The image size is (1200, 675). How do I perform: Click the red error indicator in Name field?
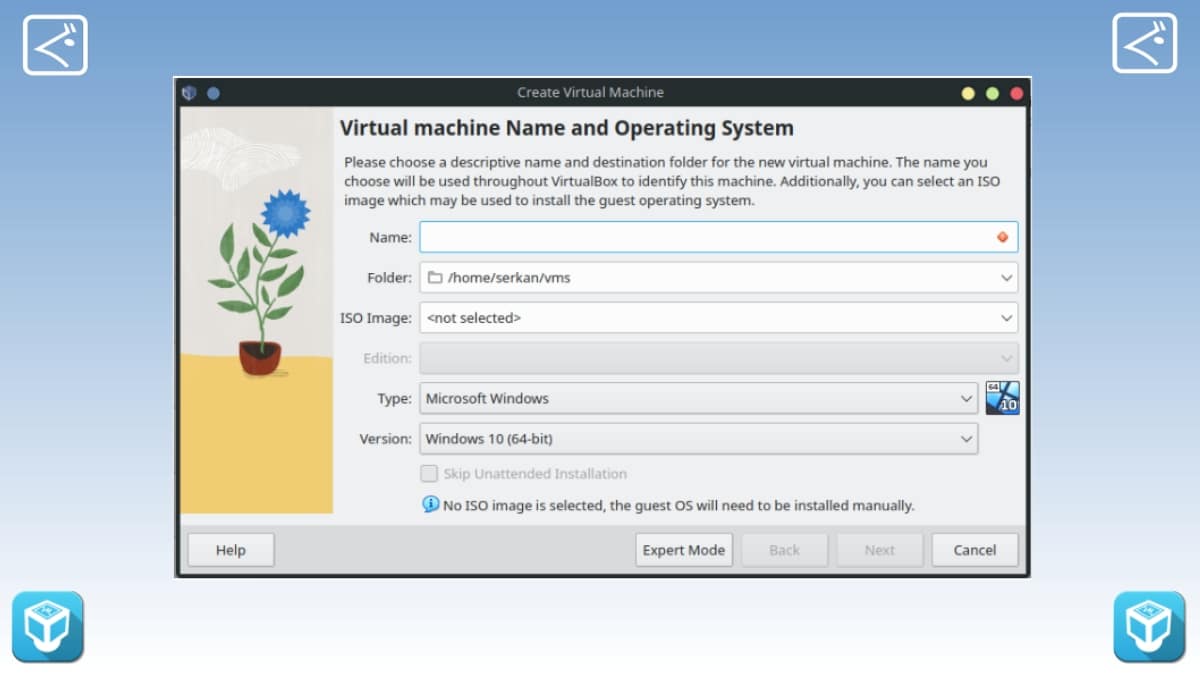click(1002, 237)
